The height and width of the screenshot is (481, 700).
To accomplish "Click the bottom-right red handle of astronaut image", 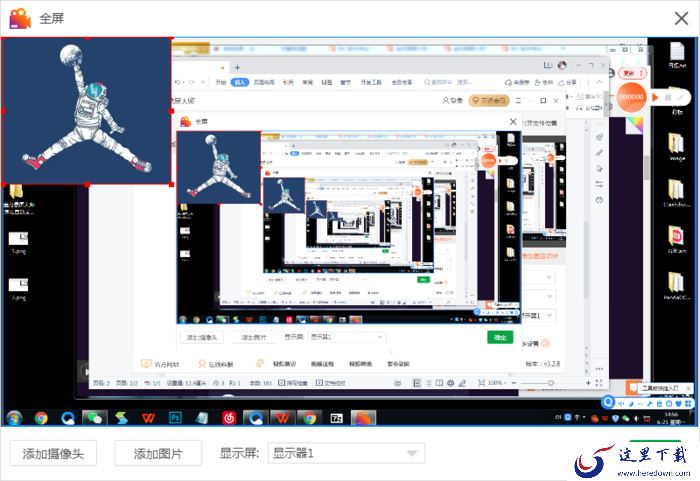I will click(x=171, y=184).
